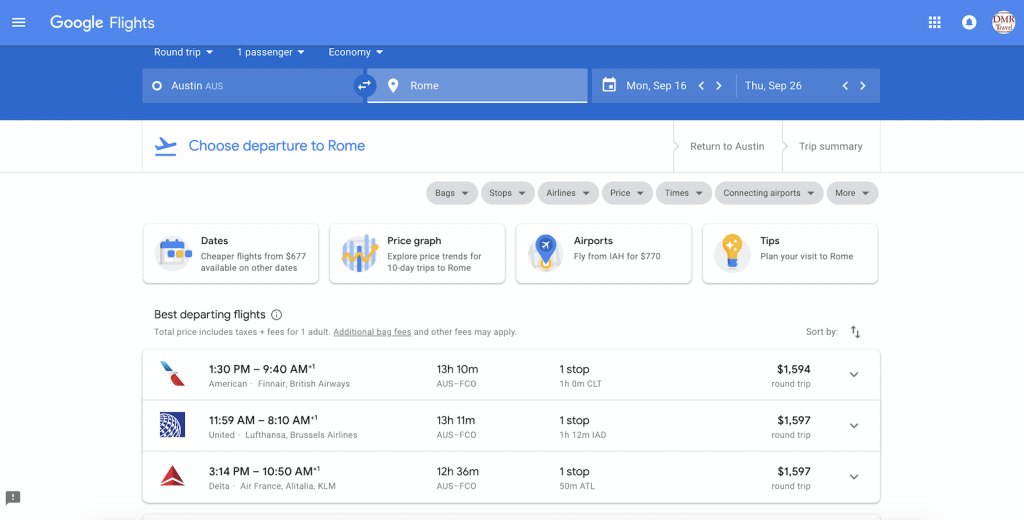Select the Return to Austin step
This screenshot has width=1024, height=520.
727,146
